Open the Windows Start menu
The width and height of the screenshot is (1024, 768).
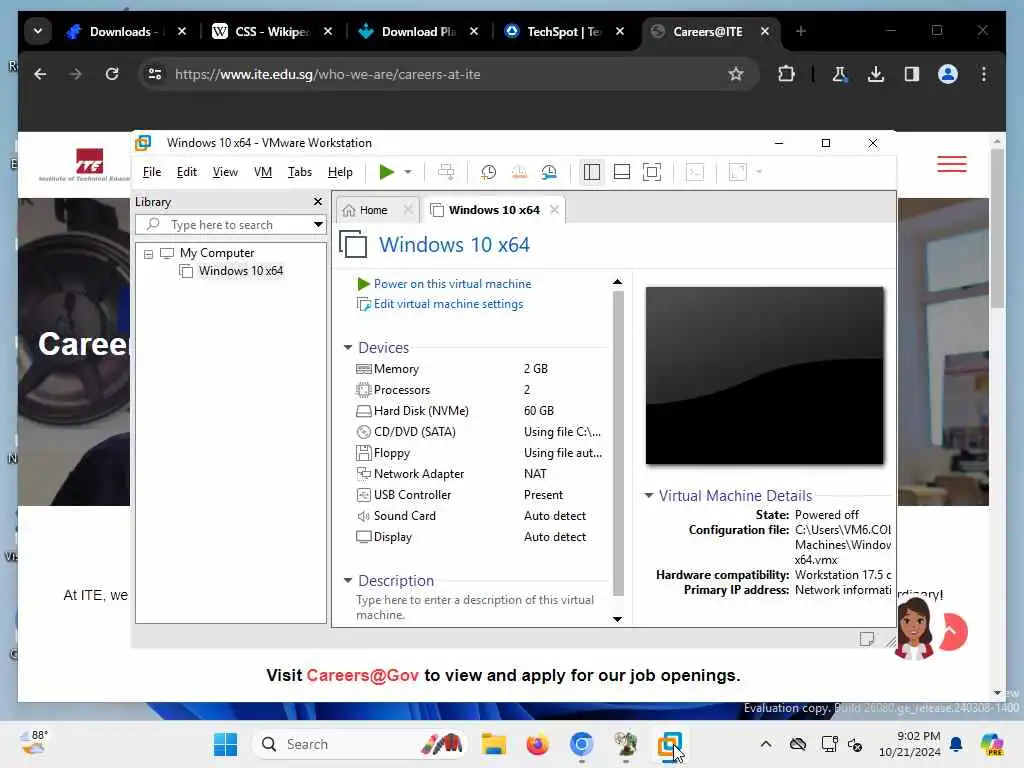(225, 744)
